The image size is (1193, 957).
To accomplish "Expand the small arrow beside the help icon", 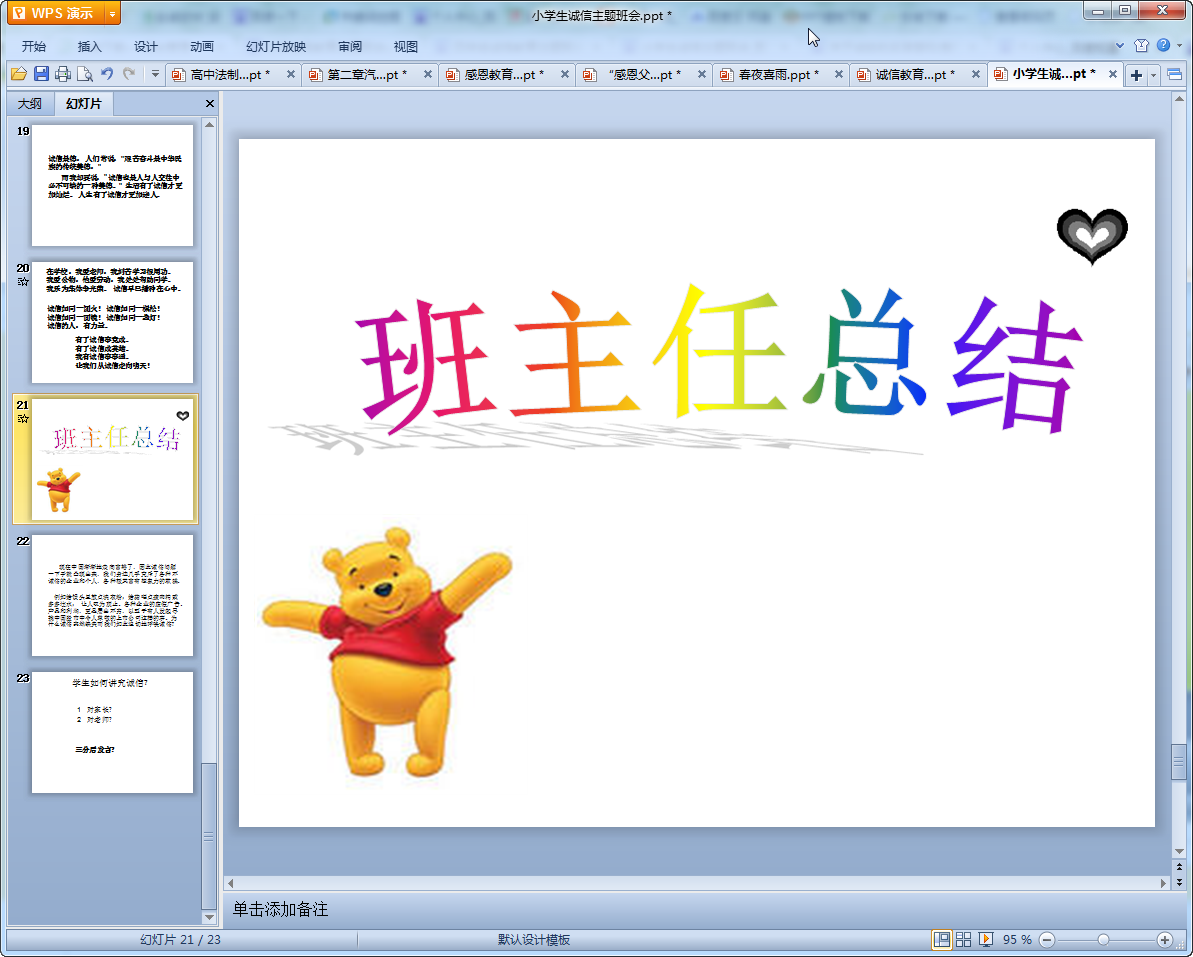I will (x=1180, y=46).
